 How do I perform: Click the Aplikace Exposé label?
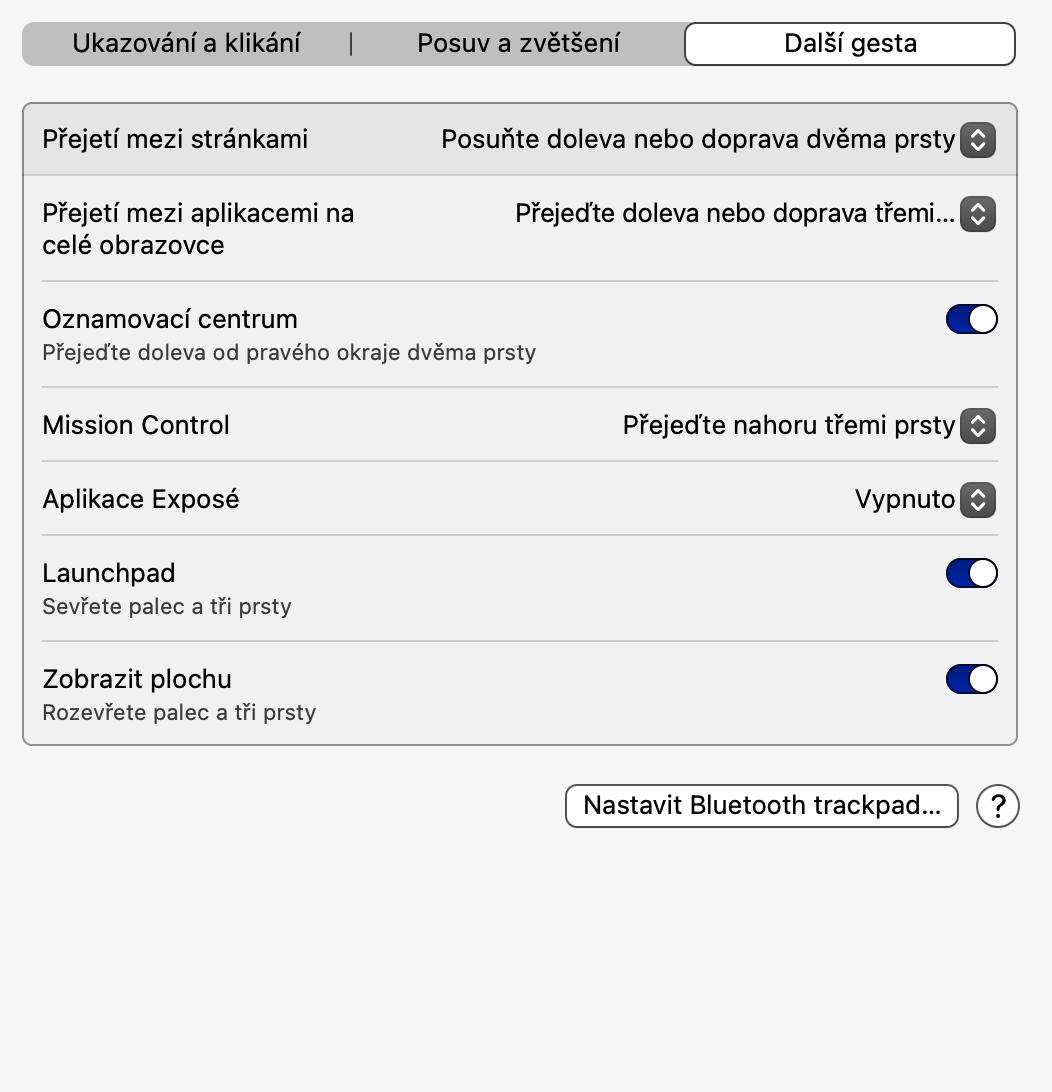click(x=141, y=500)
